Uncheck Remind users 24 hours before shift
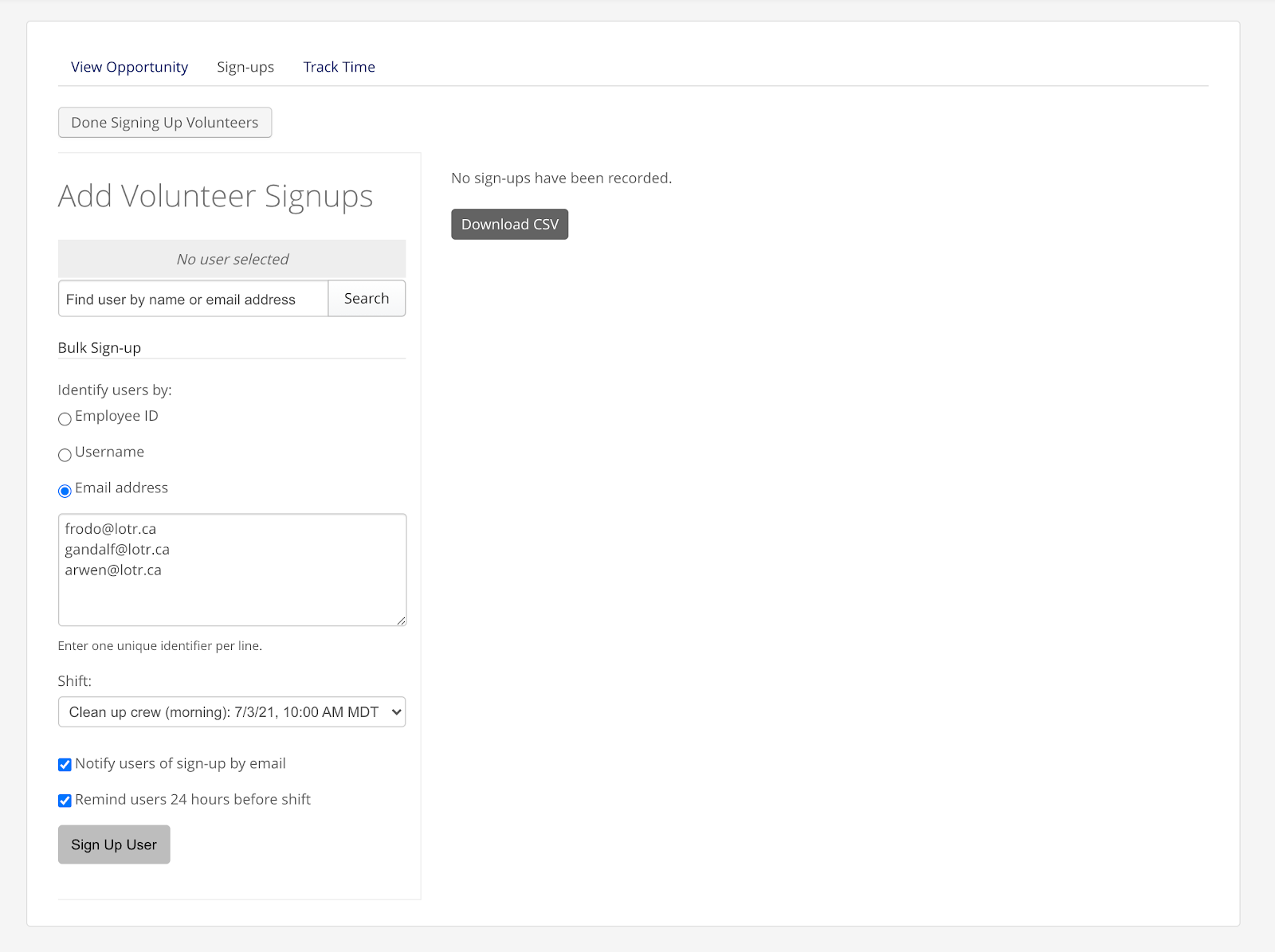Screen dimensions: 1275x952 point(65,801)
